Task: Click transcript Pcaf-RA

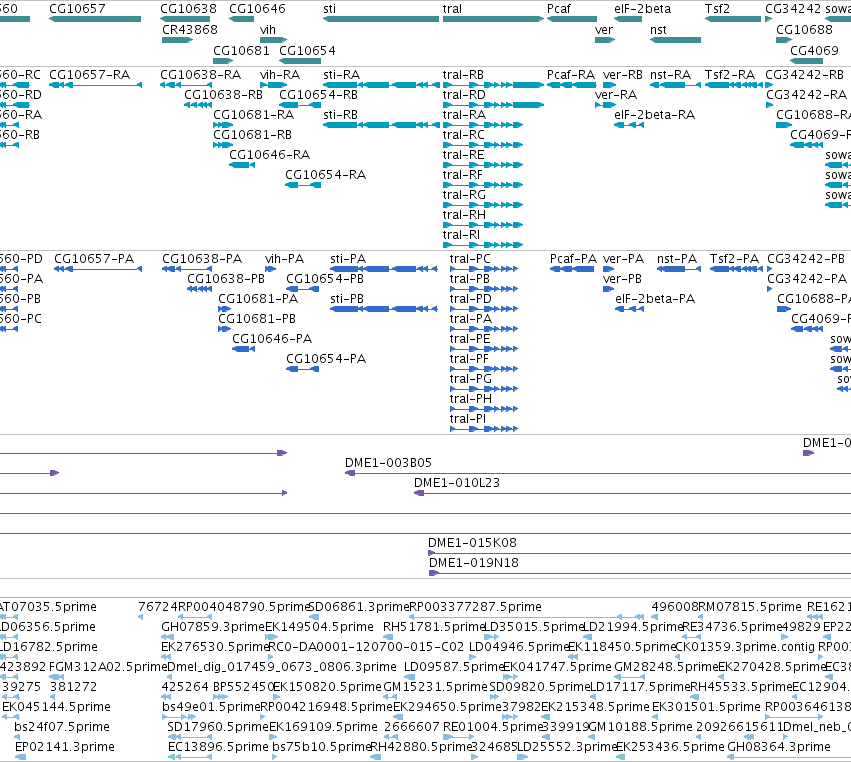Action: click(x=572, y=85)
